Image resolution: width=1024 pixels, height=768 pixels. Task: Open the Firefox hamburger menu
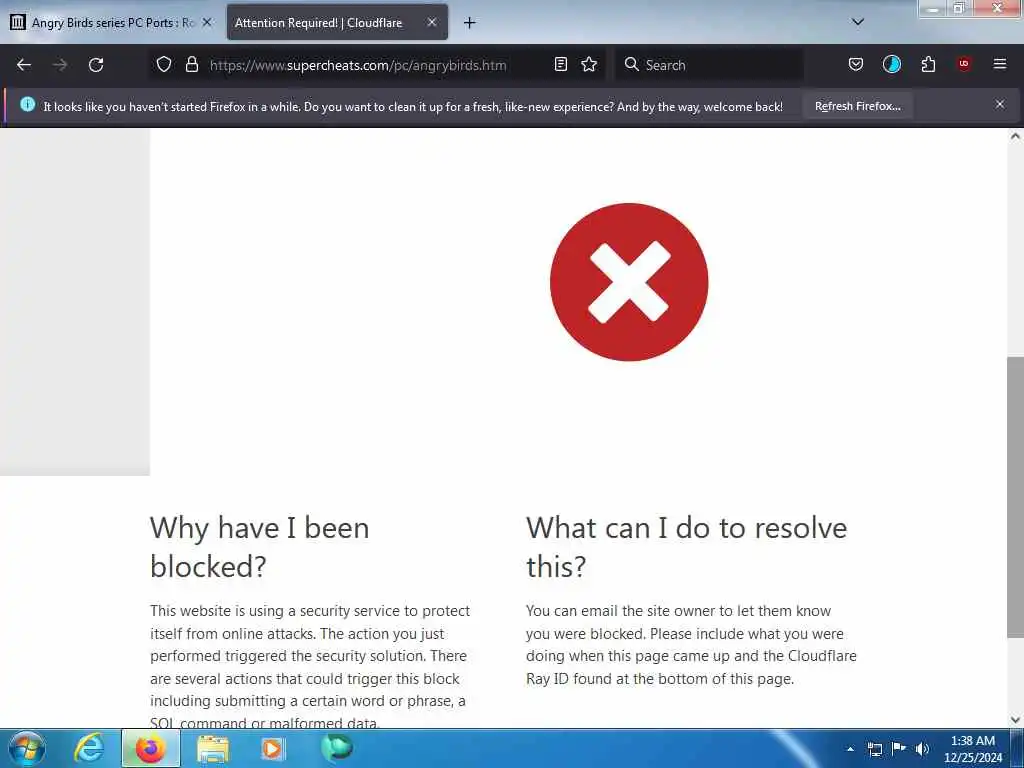(x=1000, y=64)
